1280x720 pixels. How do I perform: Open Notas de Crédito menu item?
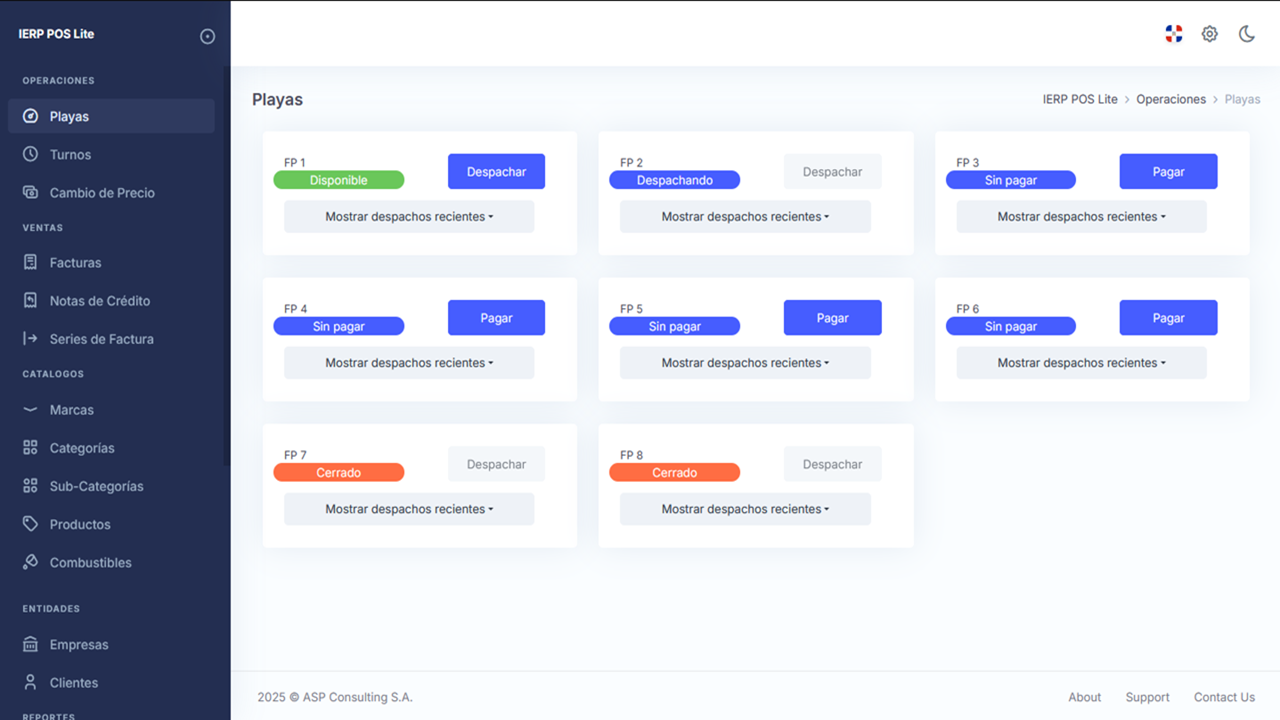pyautogui.click(x=100, y=301)
